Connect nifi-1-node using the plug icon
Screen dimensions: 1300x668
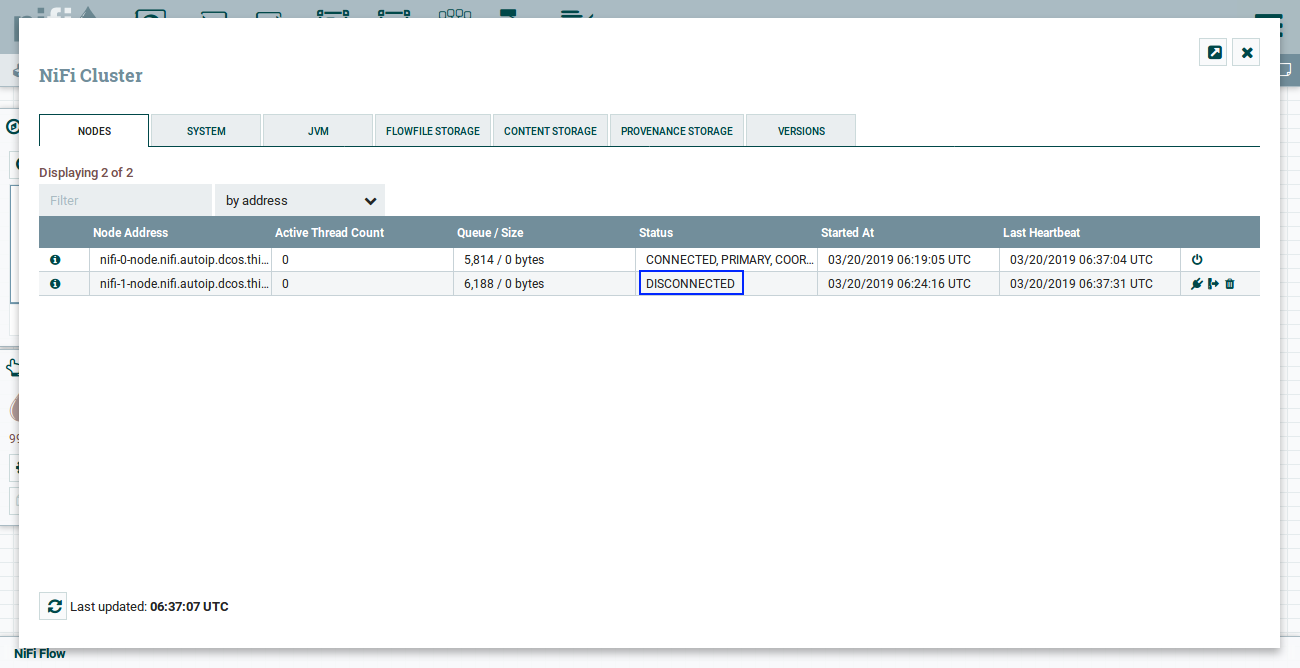[1197, 284]
